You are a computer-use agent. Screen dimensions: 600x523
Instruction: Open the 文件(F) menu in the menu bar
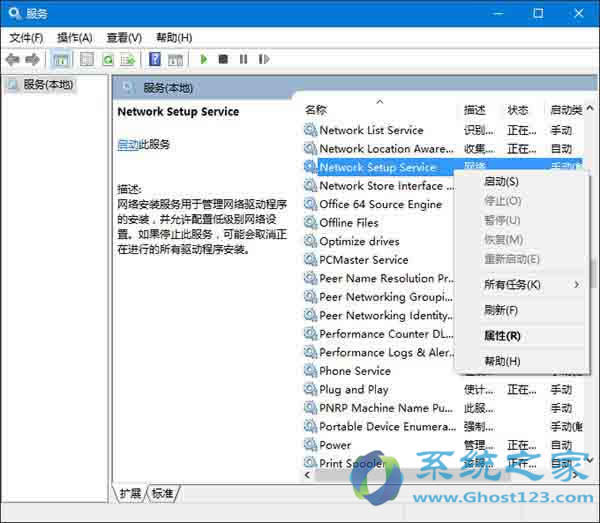[26, 37]
